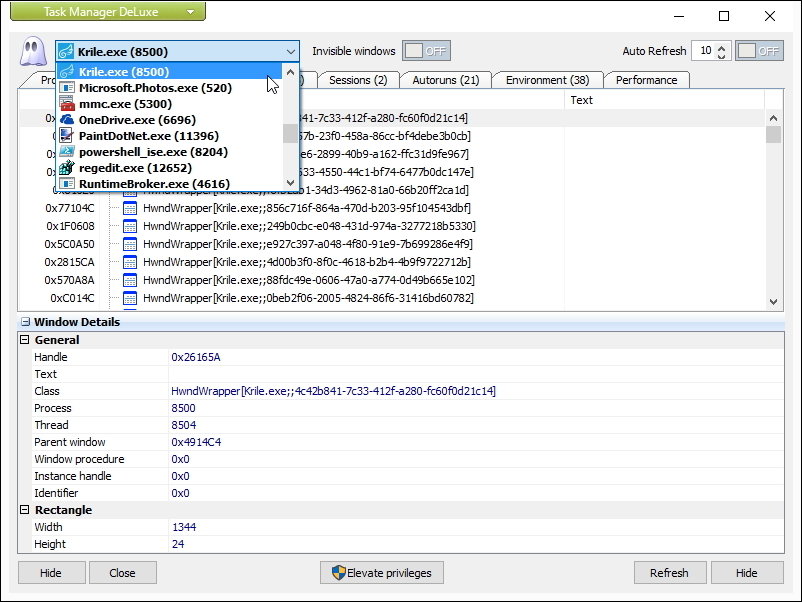The width and height of the screenshot is (802, 602).
Task: Click window icon of row 0xC014C
Action: pyautogui.click(x=130, y=298)
